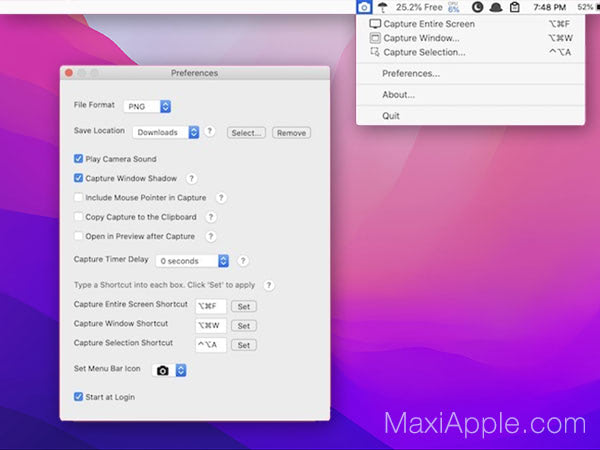
Task: Click the bowler hat menu bar icon
Action: click(x=496, y=7)
